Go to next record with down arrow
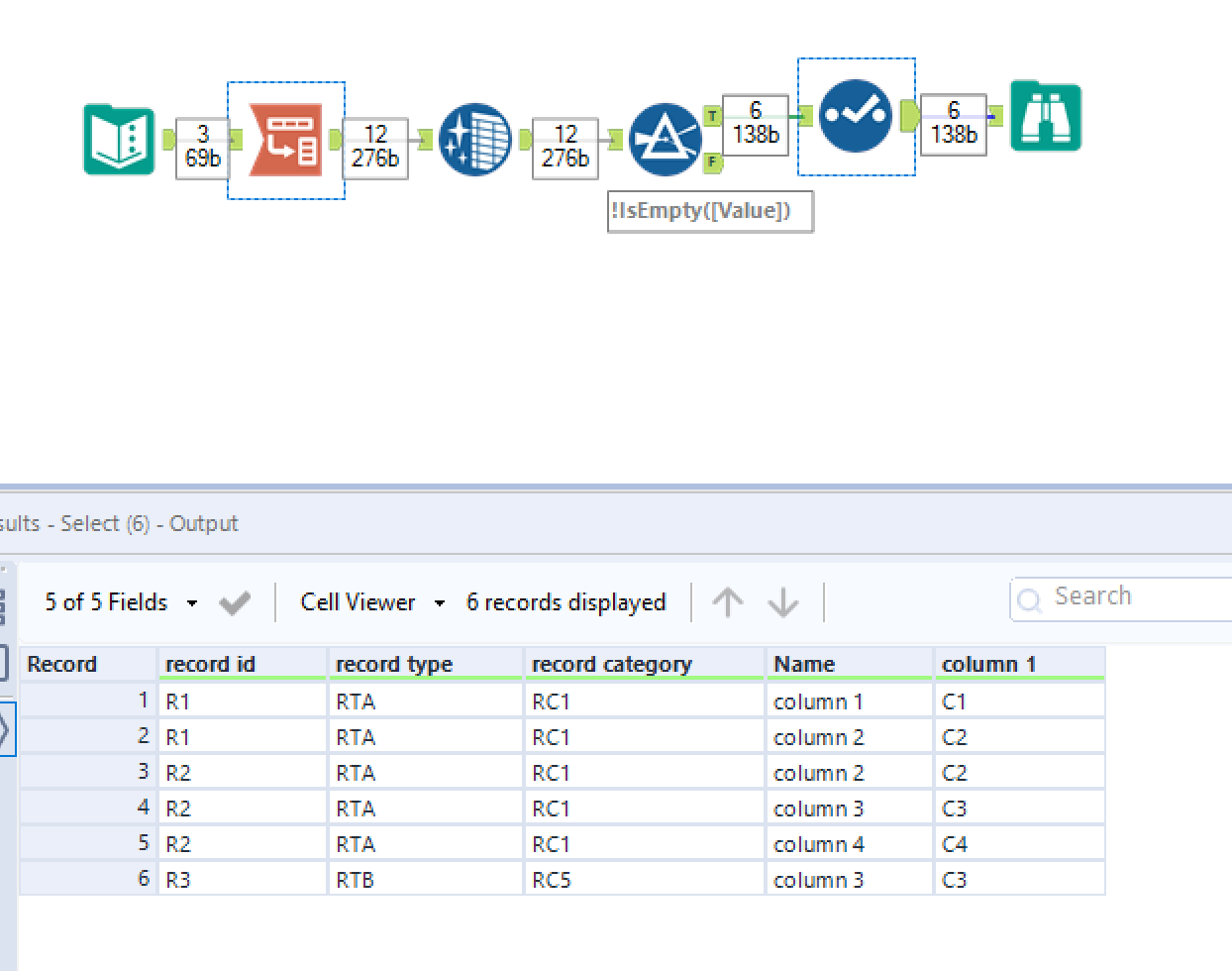This screenshot has height=971, width=1232. [783, 602]
